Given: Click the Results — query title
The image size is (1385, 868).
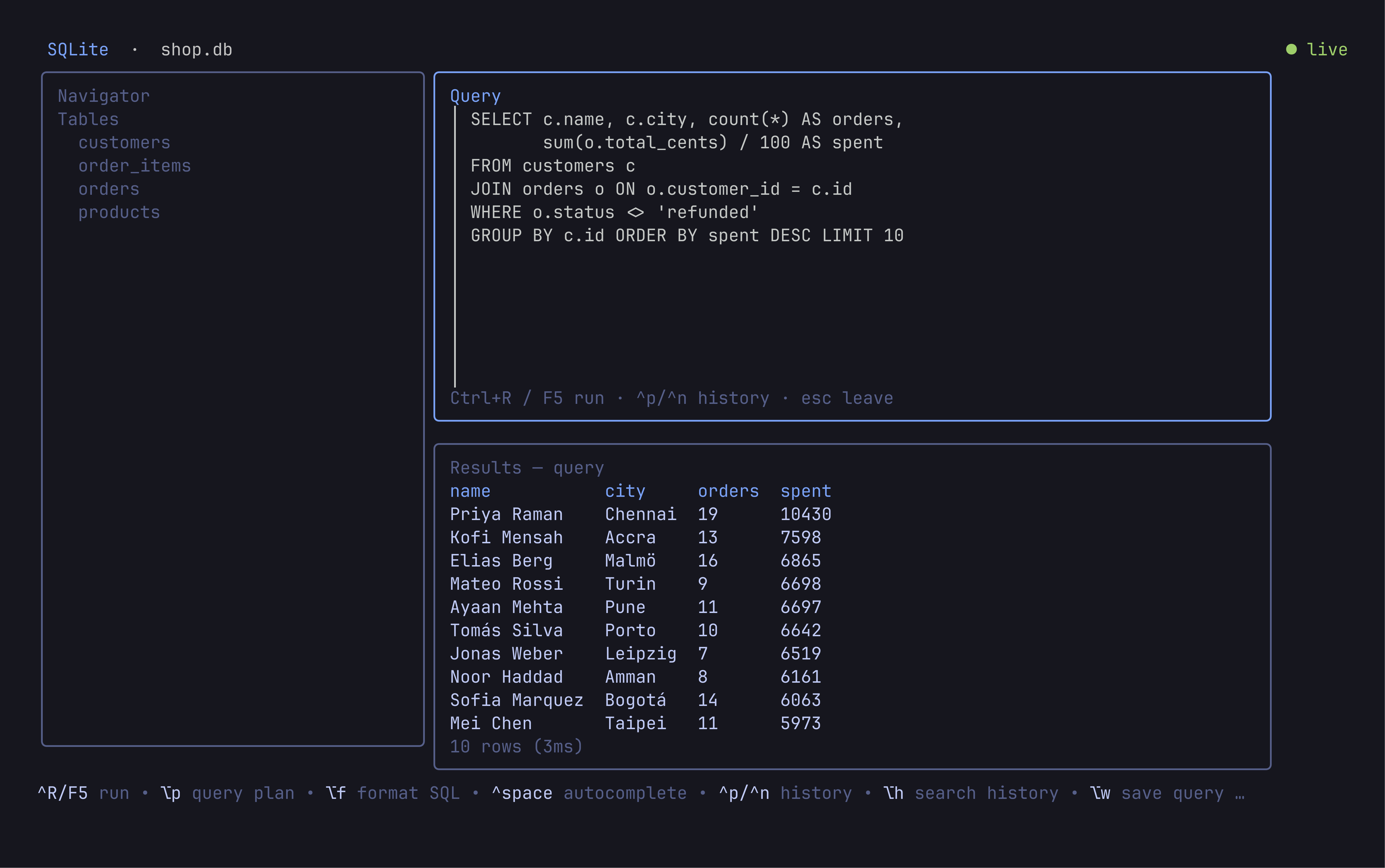Looking at the screenshot, I should click(x=527, y=468).
